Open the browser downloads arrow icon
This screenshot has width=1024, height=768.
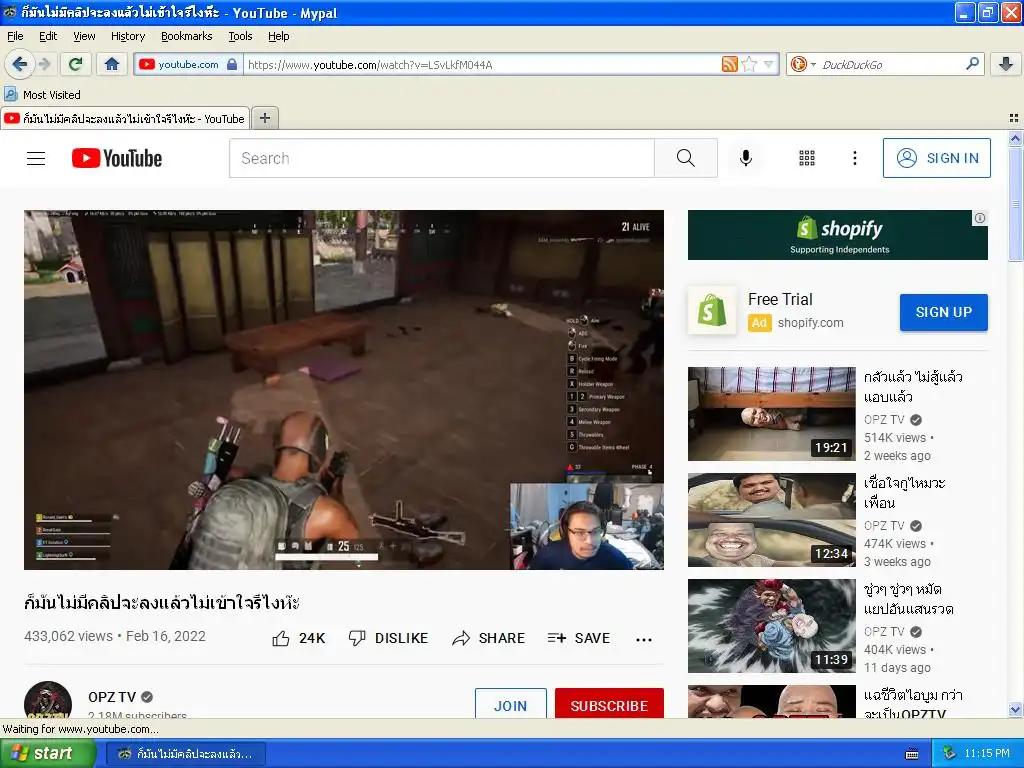pyautogui.click(x=1006, y=64)
